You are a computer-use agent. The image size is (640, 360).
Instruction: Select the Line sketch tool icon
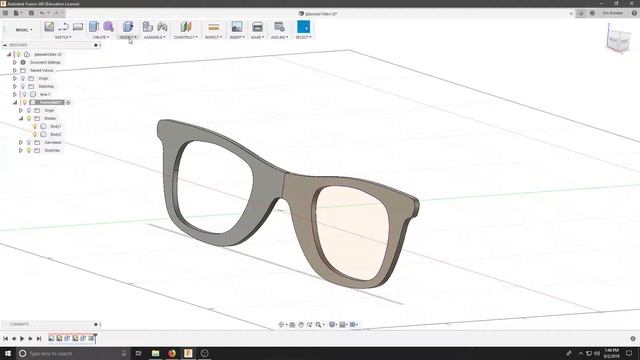coord(63,27)
